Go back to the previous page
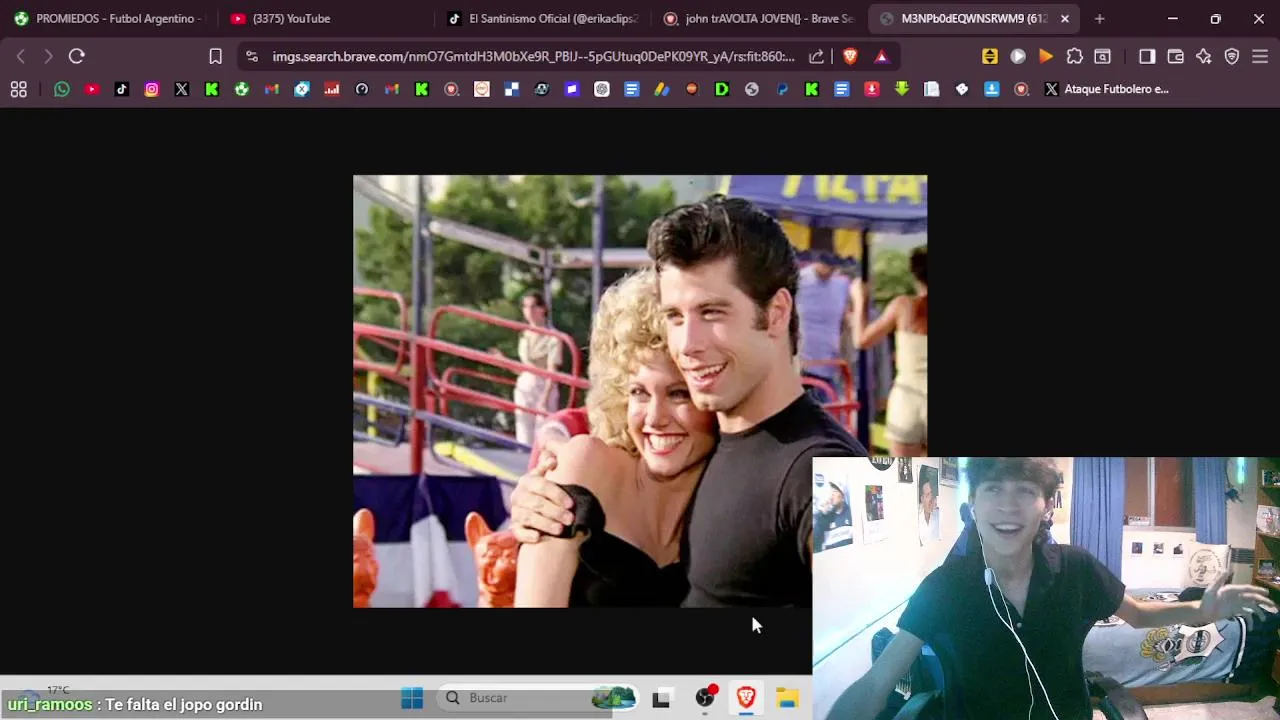Viewport: 1280px width, 720px height. pos(21,57)
